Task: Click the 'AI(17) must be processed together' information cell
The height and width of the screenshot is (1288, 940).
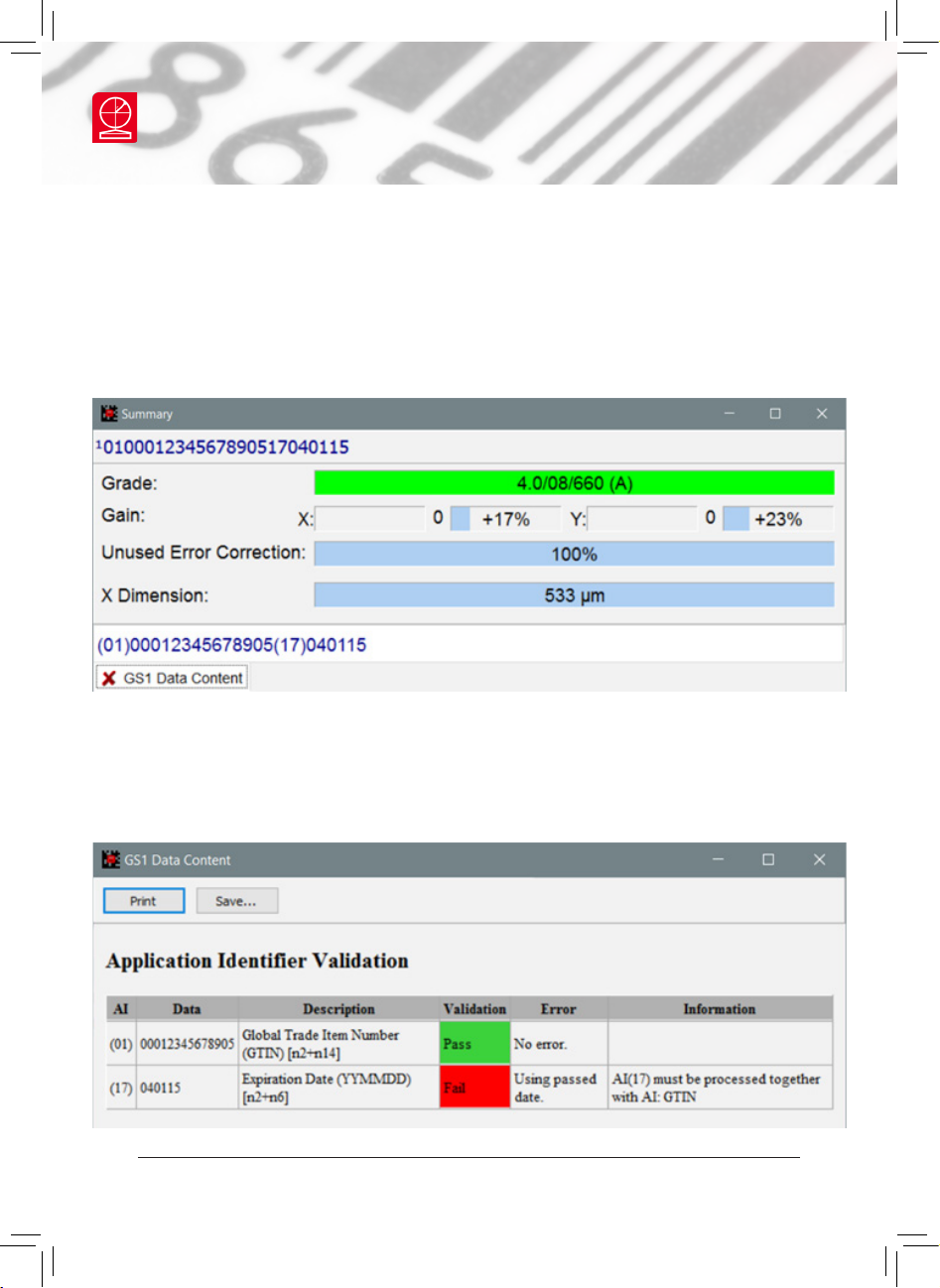Action: 720,1088
